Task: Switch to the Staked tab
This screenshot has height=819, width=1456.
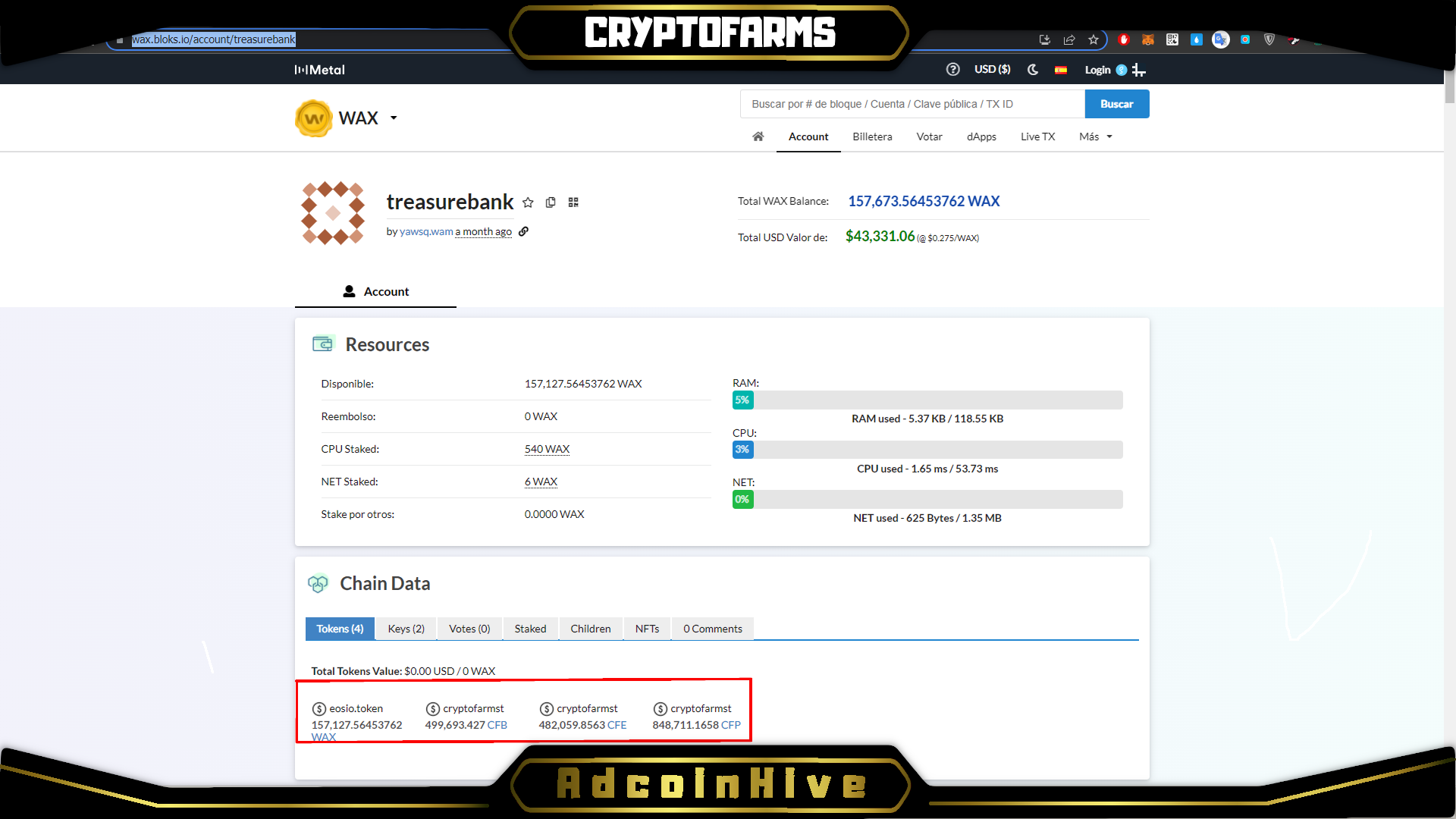Action: (530, 629)
